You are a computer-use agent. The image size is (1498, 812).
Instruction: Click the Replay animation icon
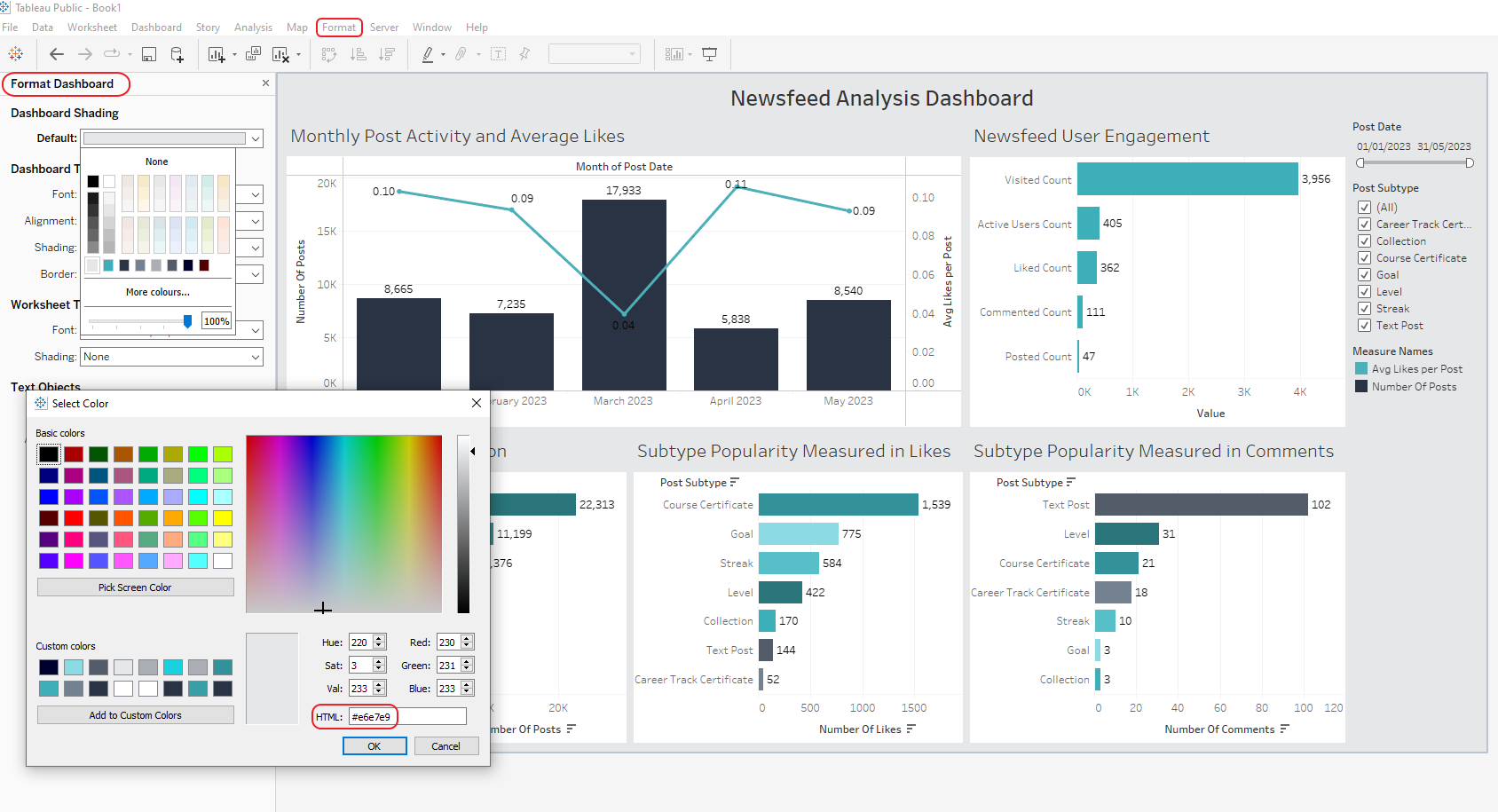[112, 54]
